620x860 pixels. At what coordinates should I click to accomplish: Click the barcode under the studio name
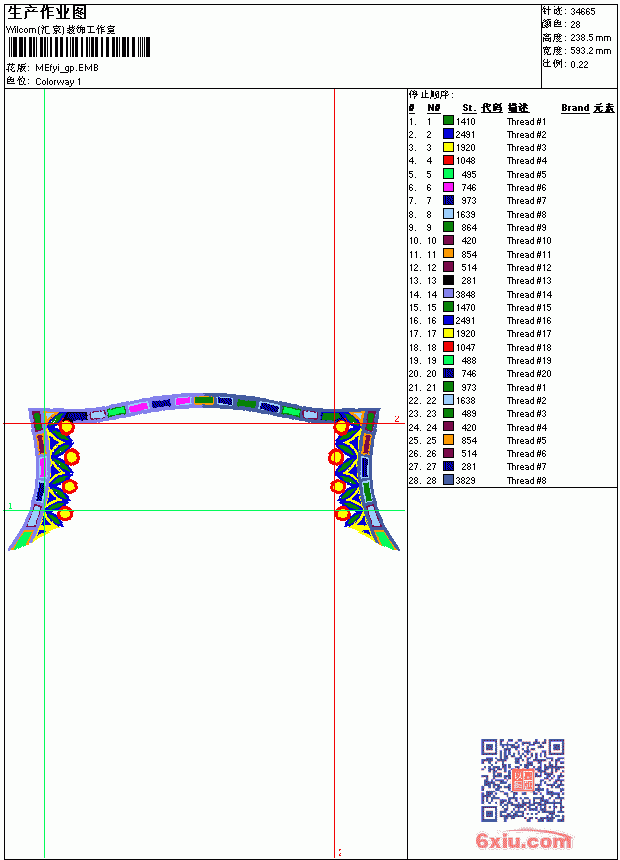point(78,47)
